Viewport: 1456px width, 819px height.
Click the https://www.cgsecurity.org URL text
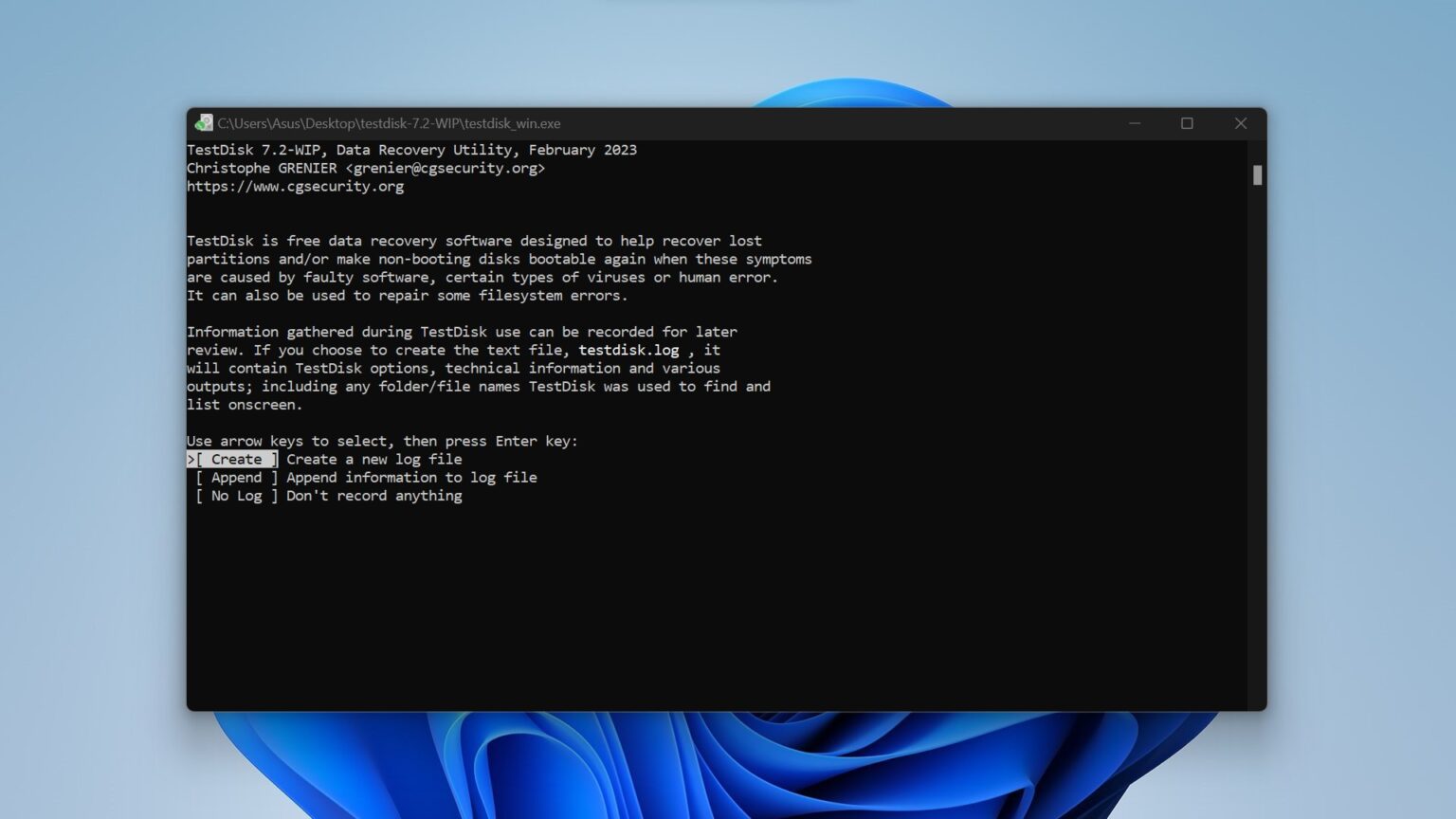tap(295, 187)
